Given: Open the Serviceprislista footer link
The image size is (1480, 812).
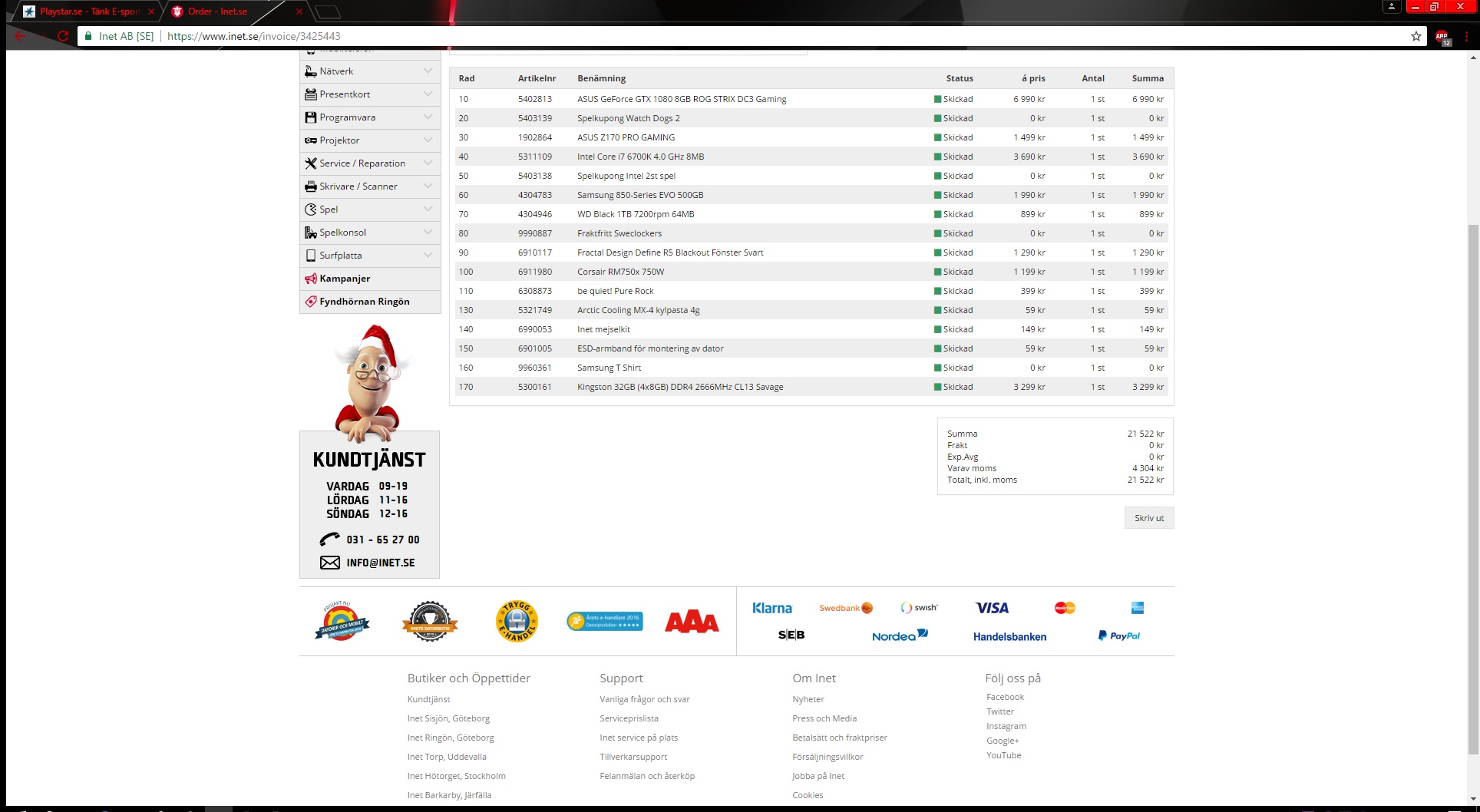Looking at the screenshot, I should (629, 718).
